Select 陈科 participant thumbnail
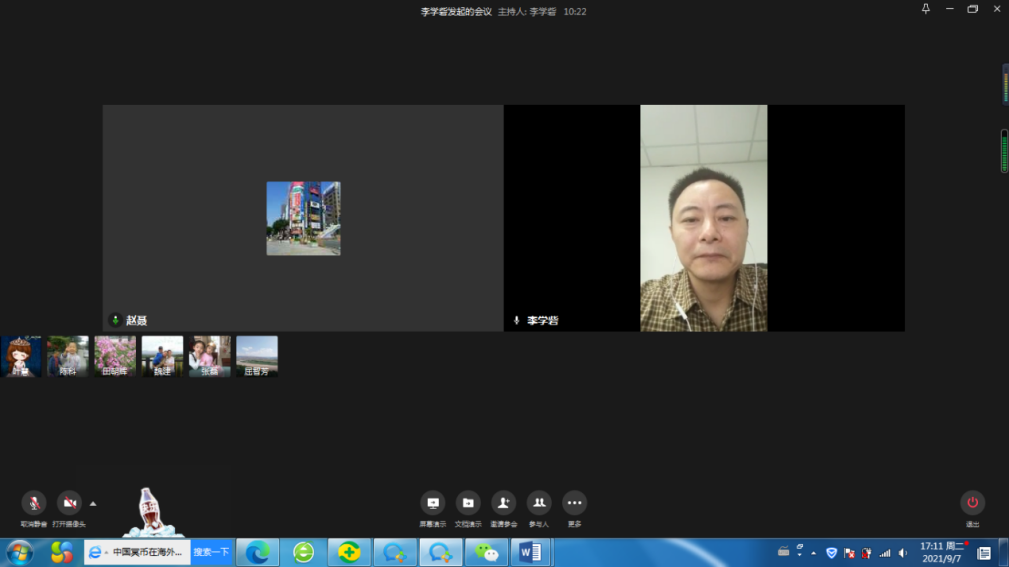 click(68, 356)
